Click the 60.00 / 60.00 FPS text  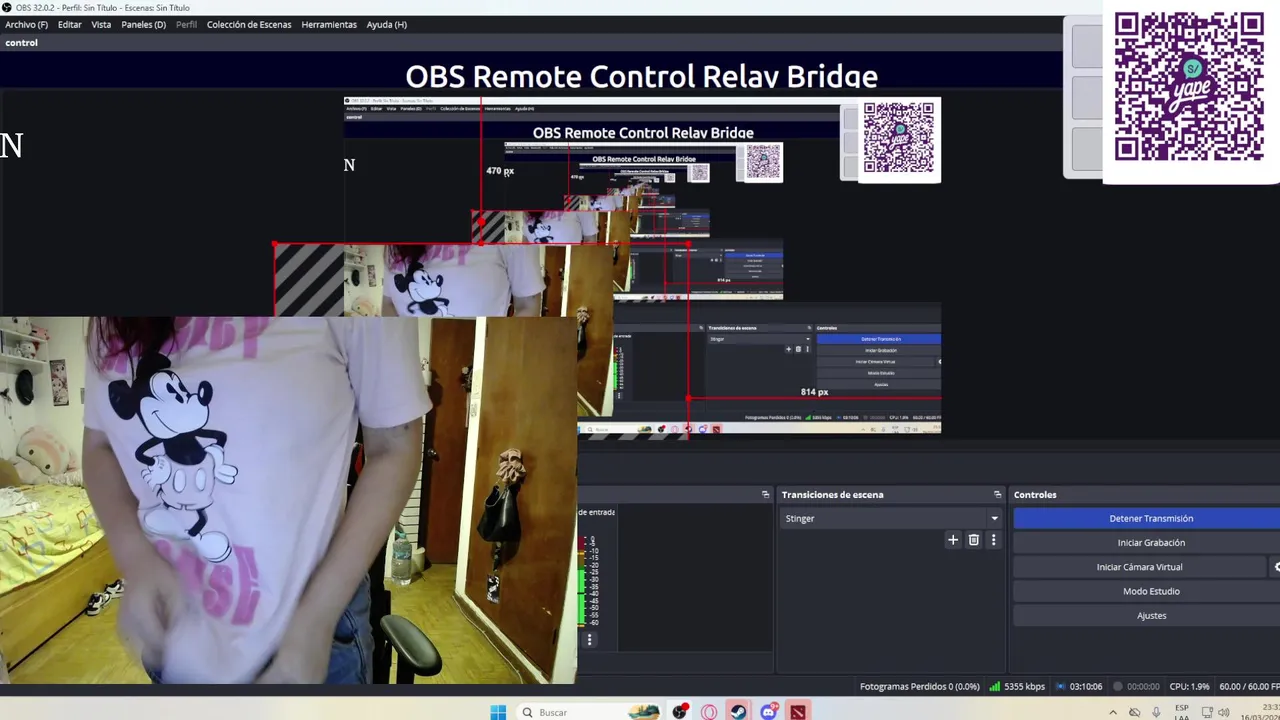point(1249,686)
